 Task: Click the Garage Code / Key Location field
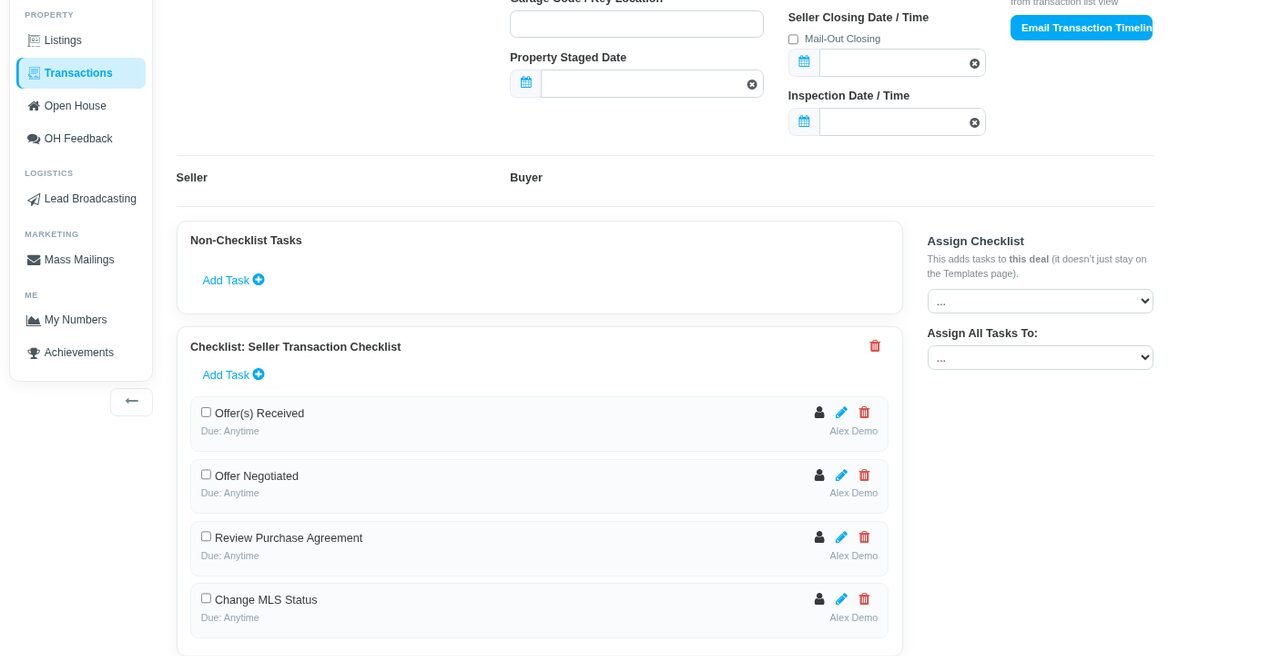(636, 24)
